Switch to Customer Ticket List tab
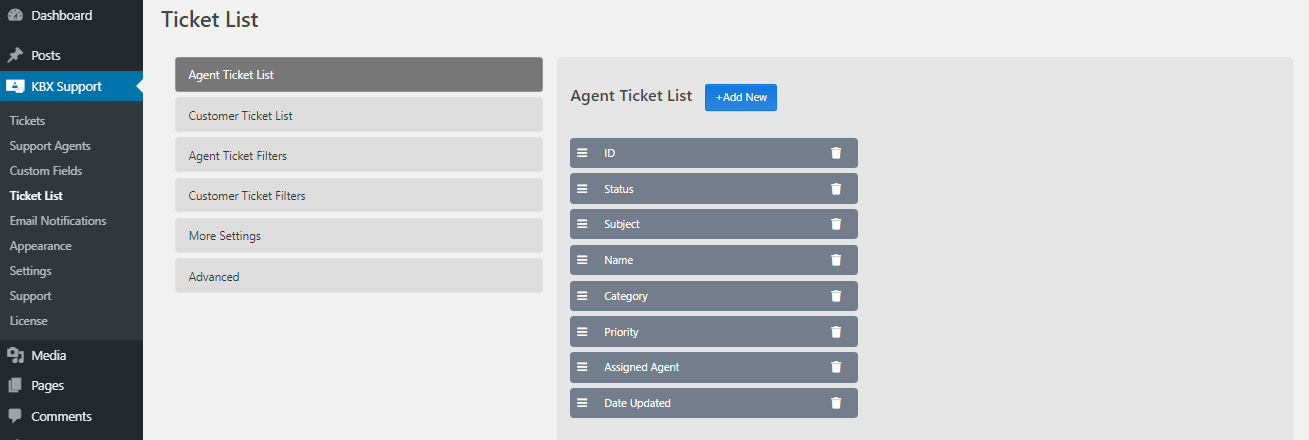Viewport: 1309px width, 440px height. coord(359,115)
